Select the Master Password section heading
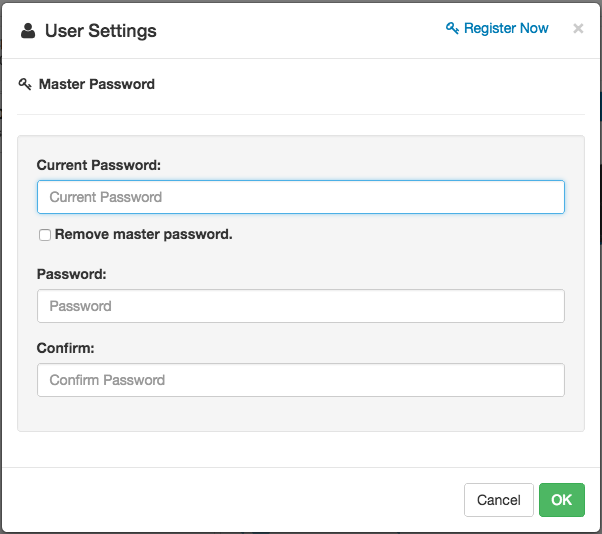Screen dimensions: 602x534 point(97,84)
